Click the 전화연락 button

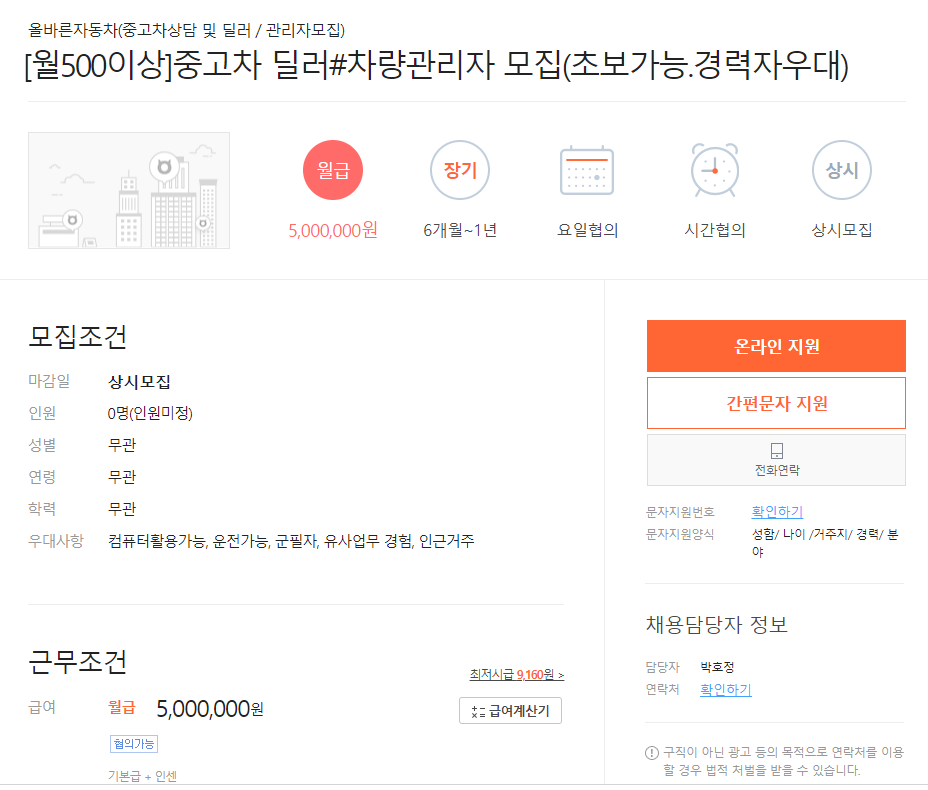pyautogui.click(x=776, y=460)
